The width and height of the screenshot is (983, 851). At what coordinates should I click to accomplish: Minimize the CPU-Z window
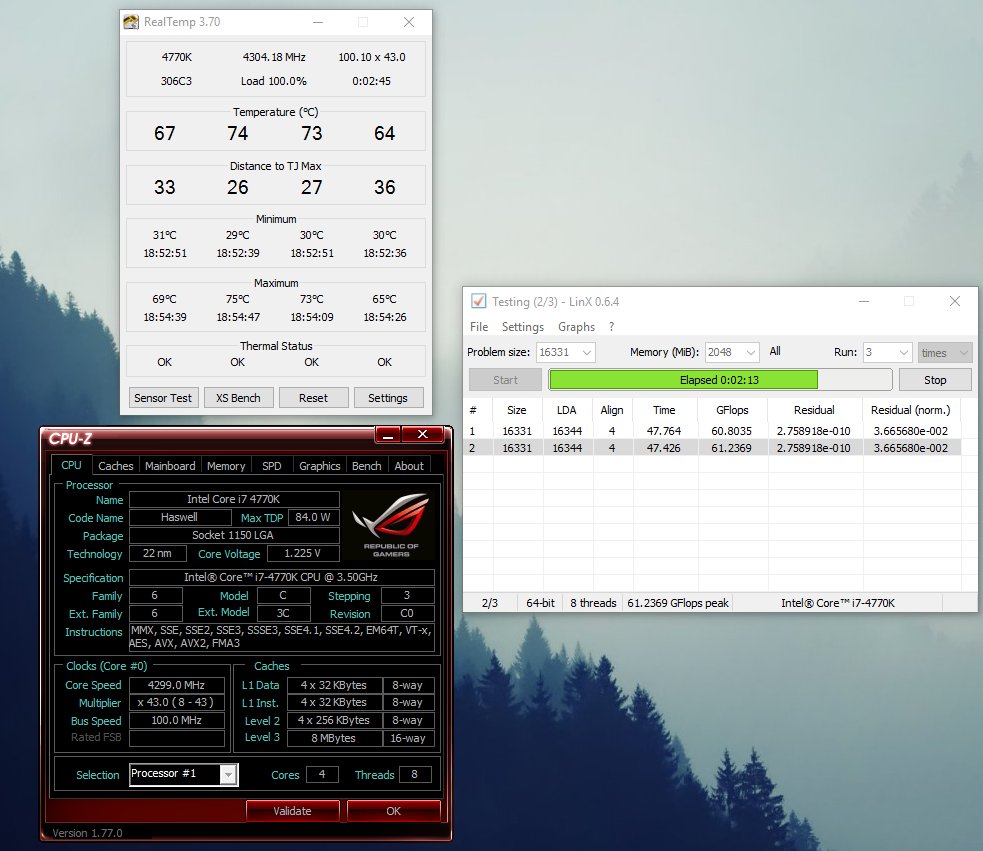tap(388, 435)
